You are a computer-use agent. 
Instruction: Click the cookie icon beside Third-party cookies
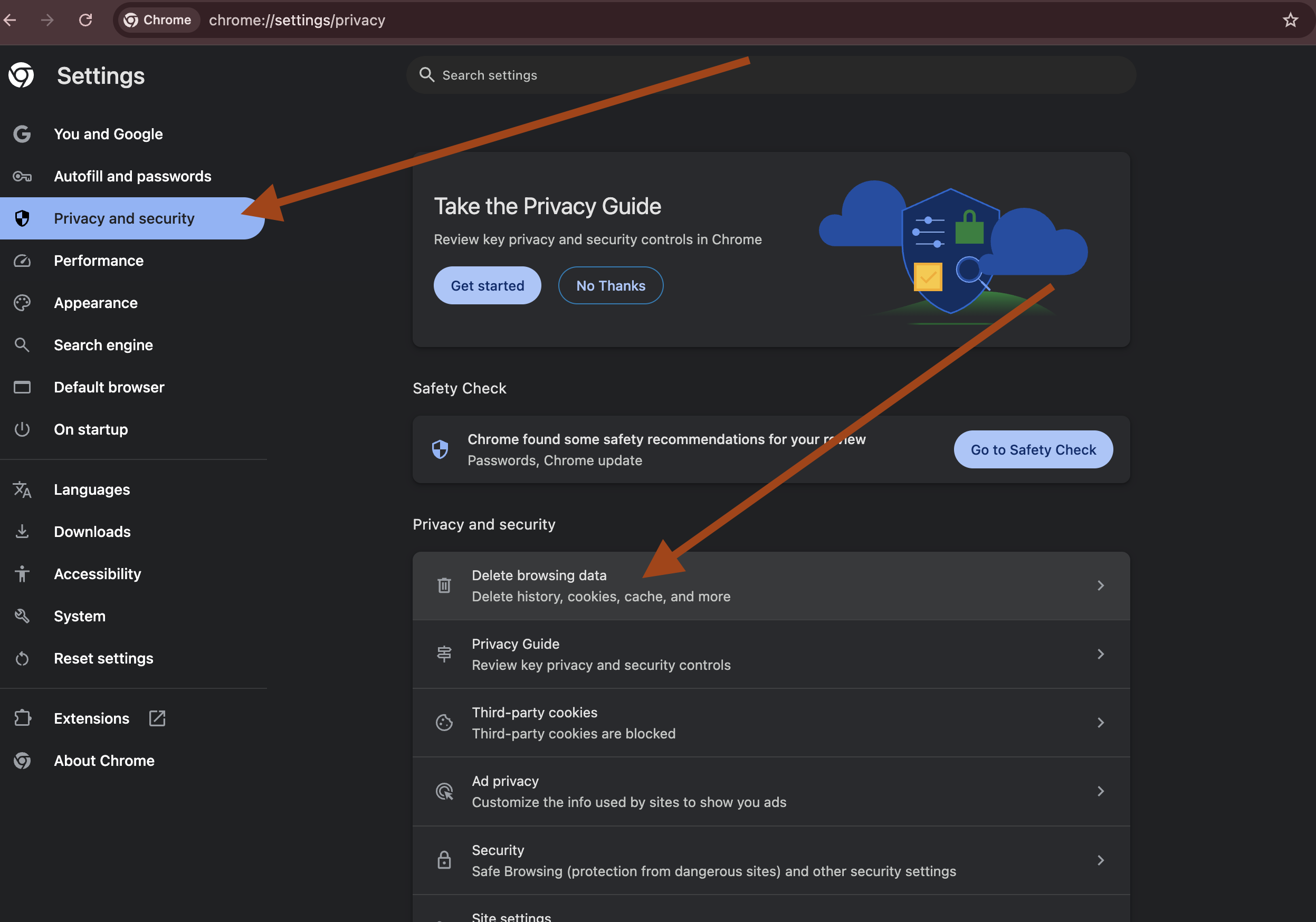pos(444,723)
